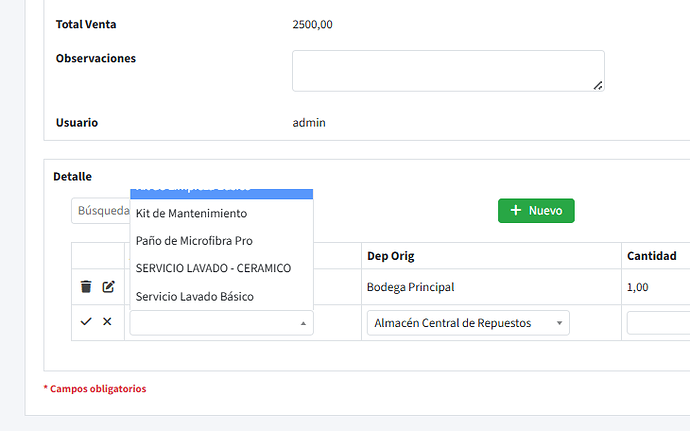
Task: Open Almacén Central de Repuestos dropdown
Action: [x=468, y=323]
